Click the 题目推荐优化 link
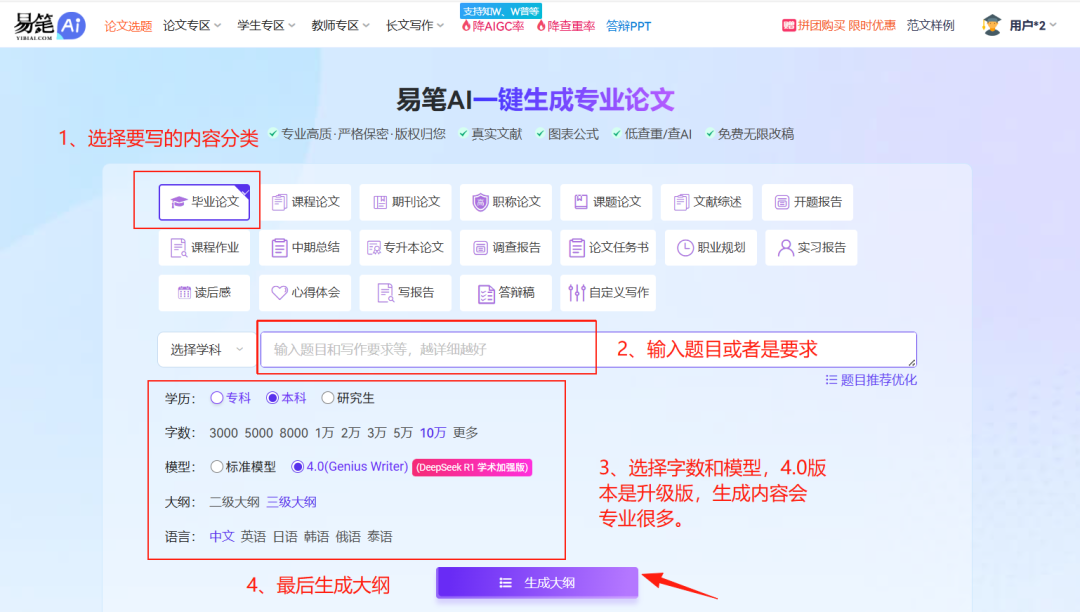Viewport: 1080px width, 612px height. click(x=871, y=380)
